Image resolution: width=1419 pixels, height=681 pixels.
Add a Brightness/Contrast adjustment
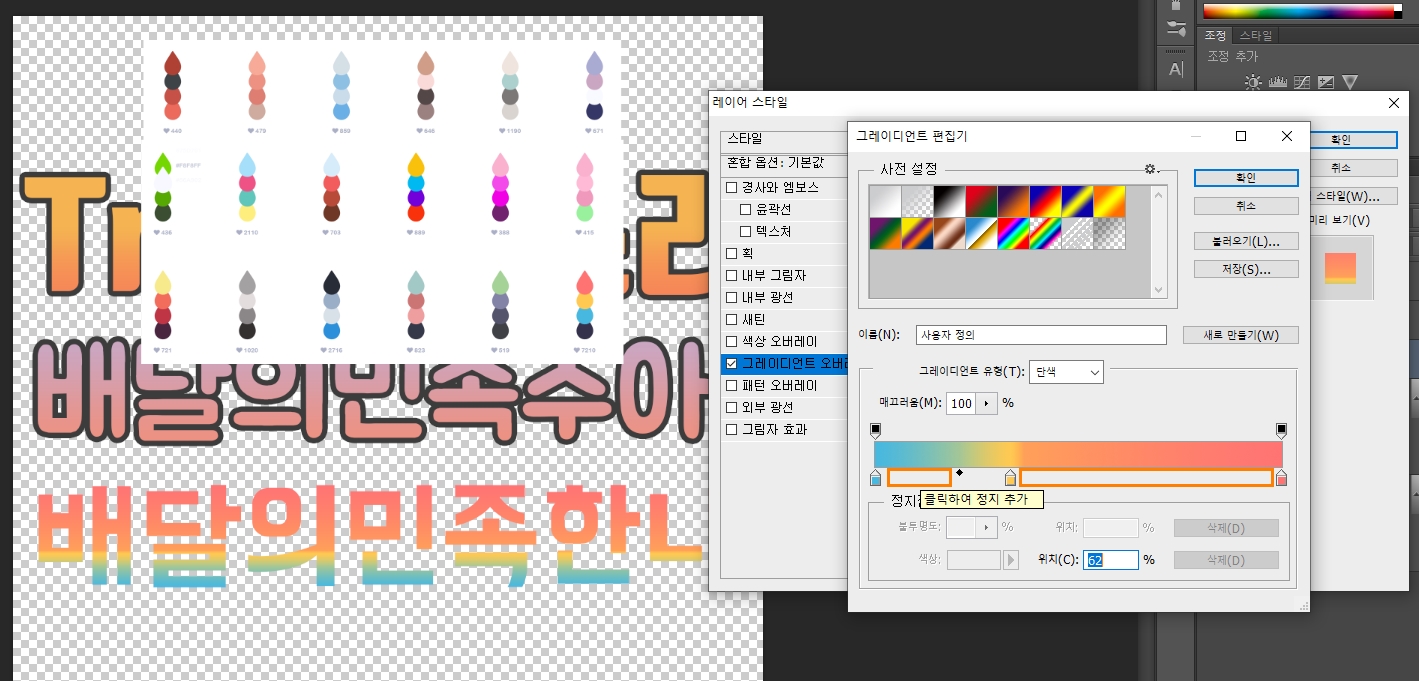click(1253, 82)
